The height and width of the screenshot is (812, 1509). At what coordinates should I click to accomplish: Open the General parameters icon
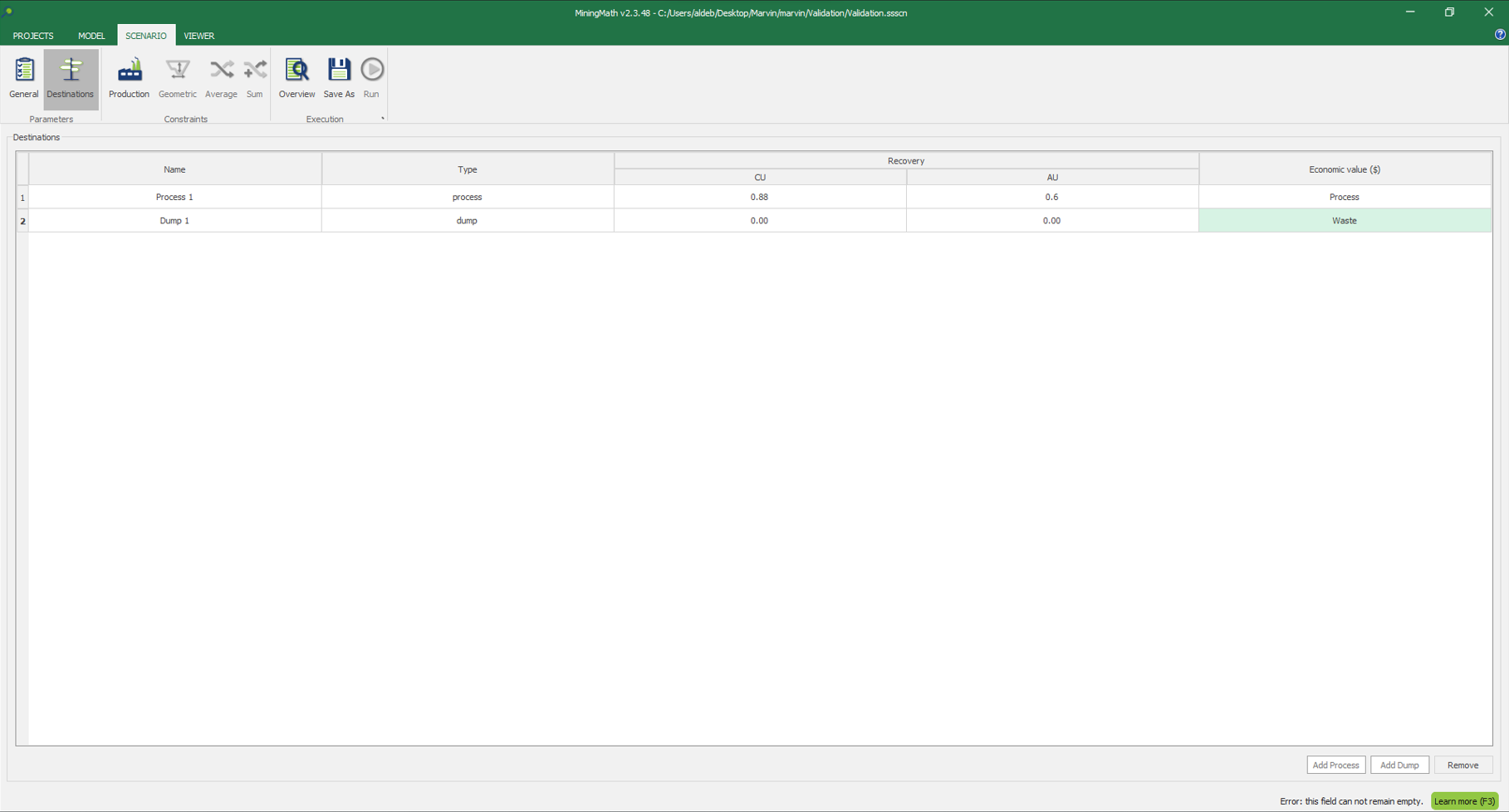tap(24, 78)
